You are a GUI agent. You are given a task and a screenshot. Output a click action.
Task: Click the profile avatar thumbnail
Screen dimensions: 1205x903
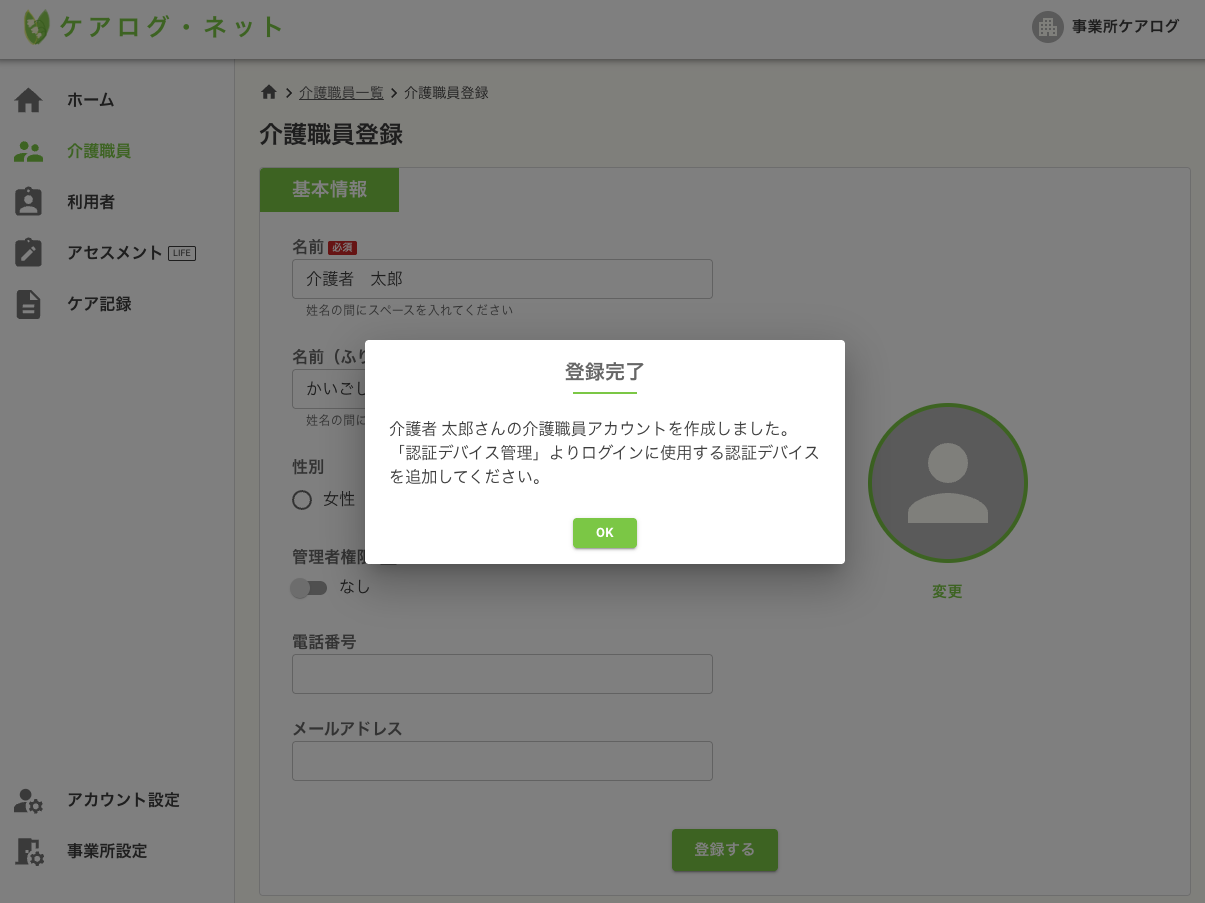(947, 483)
